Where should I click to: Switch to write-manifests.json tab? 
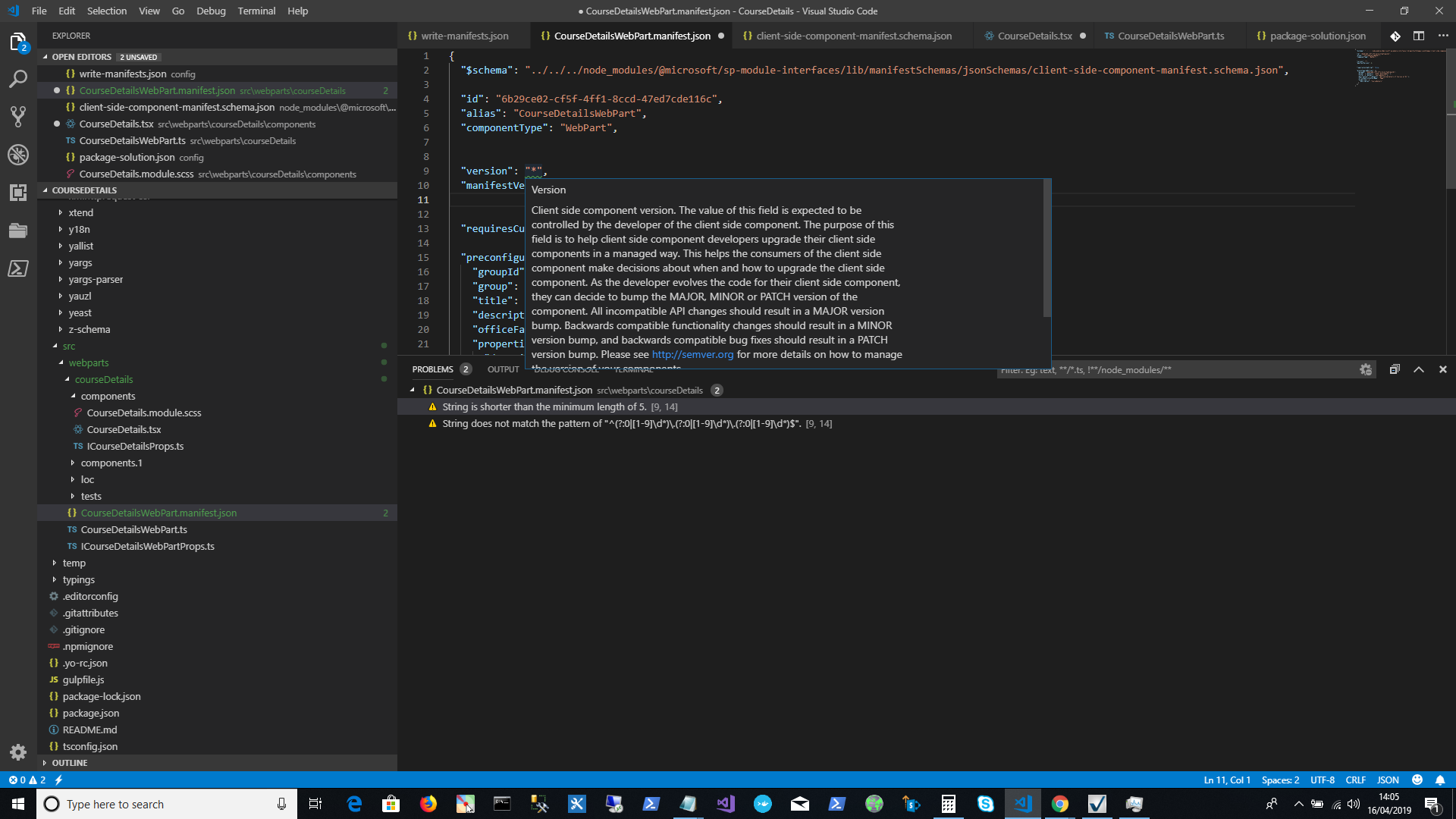coord(465,36)
